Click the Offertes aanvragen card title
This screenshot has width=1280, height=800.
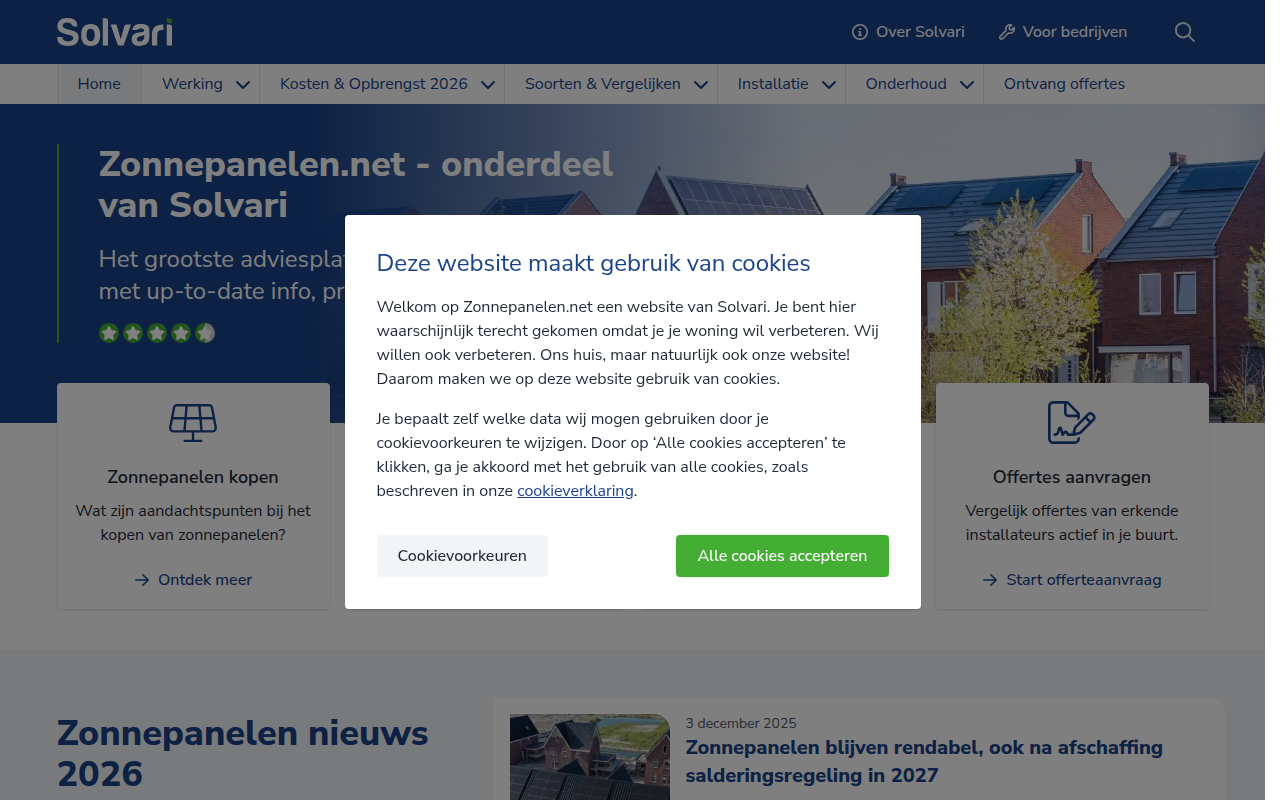(1072, 478)
